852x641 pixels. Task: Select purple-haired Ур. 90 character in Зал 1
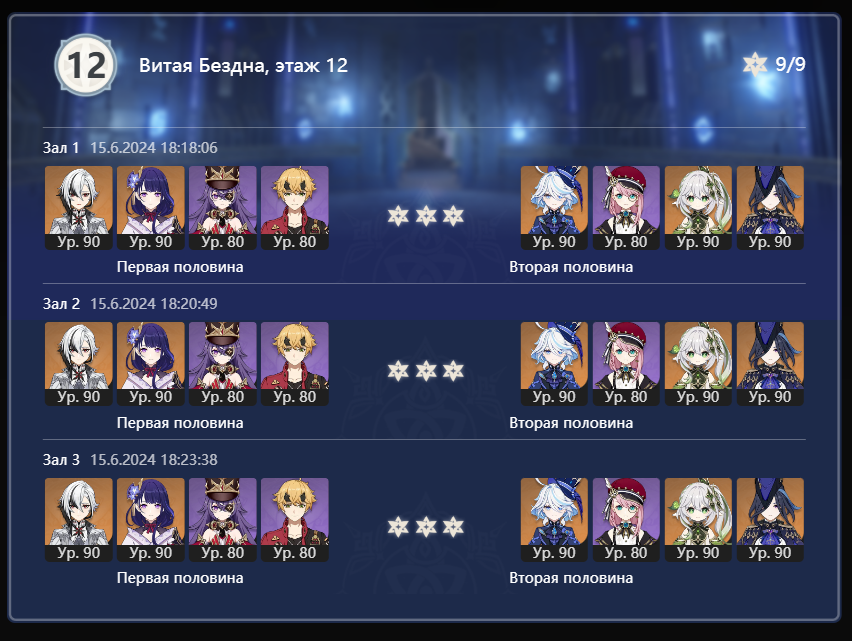pos(151,208)
